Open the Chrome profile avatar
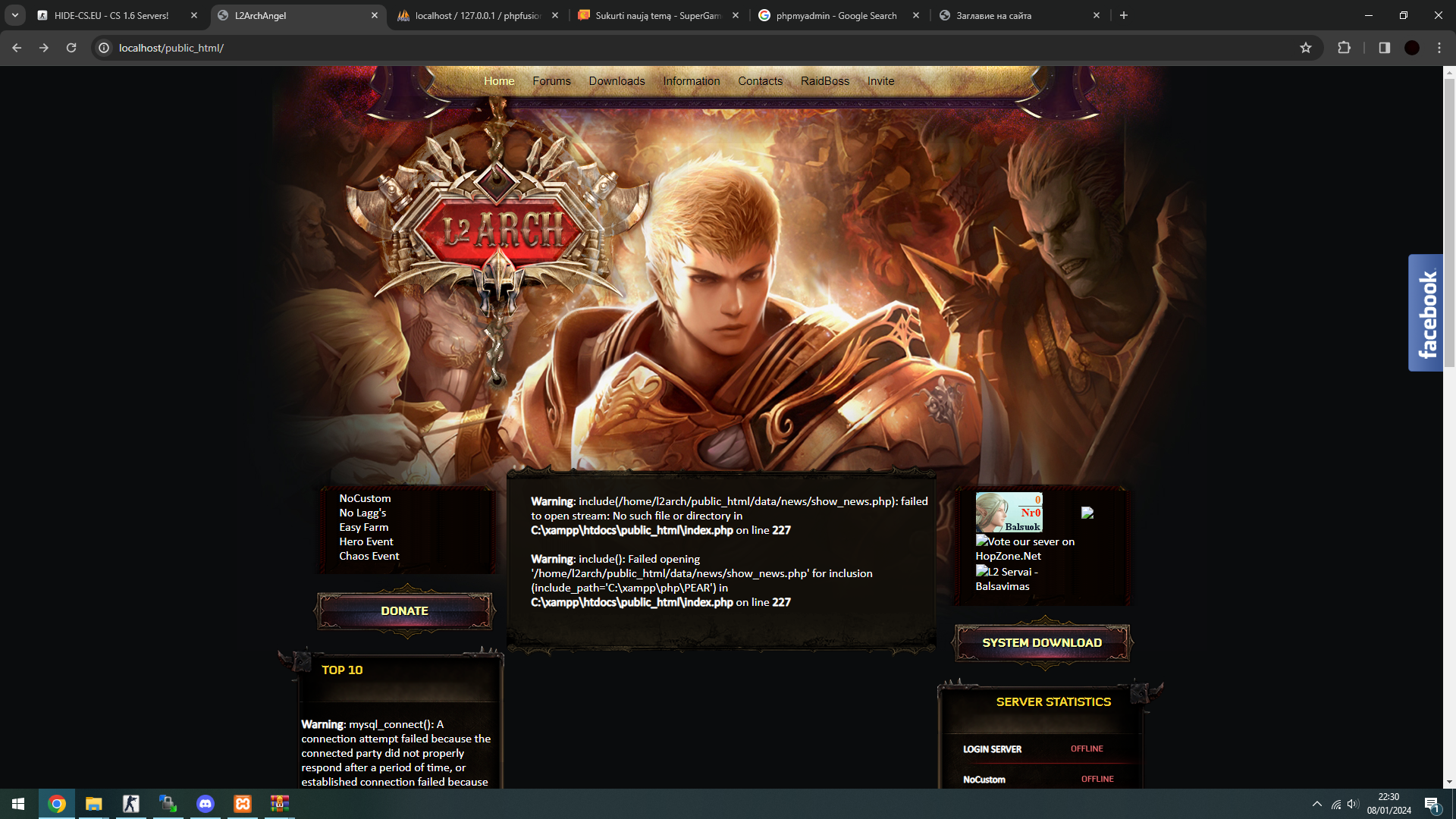 click(x=1412, y=48)
